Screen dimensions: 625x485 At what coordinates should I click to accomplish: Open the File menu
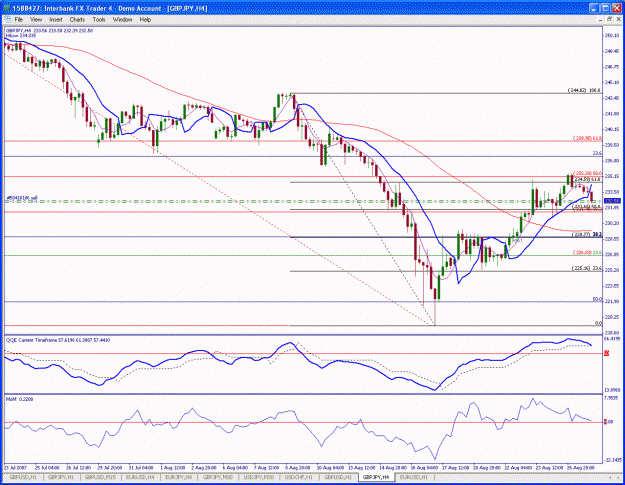[19, 20]
